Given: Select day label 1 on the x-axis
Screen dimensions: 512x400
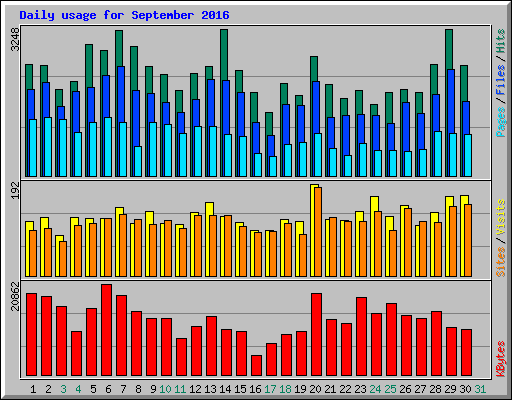Looking at the screenshot, I should (33, 389).
